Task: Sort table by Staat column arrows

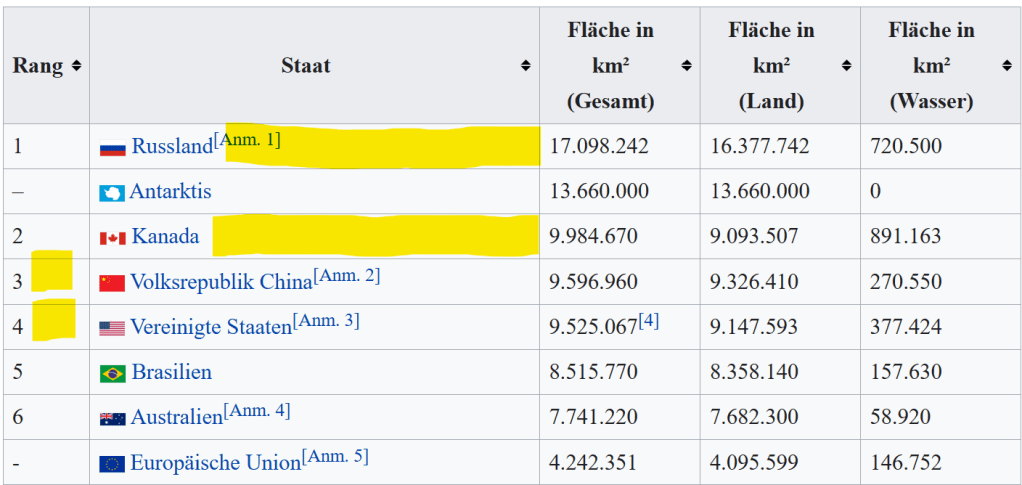Action: (526, 66)
